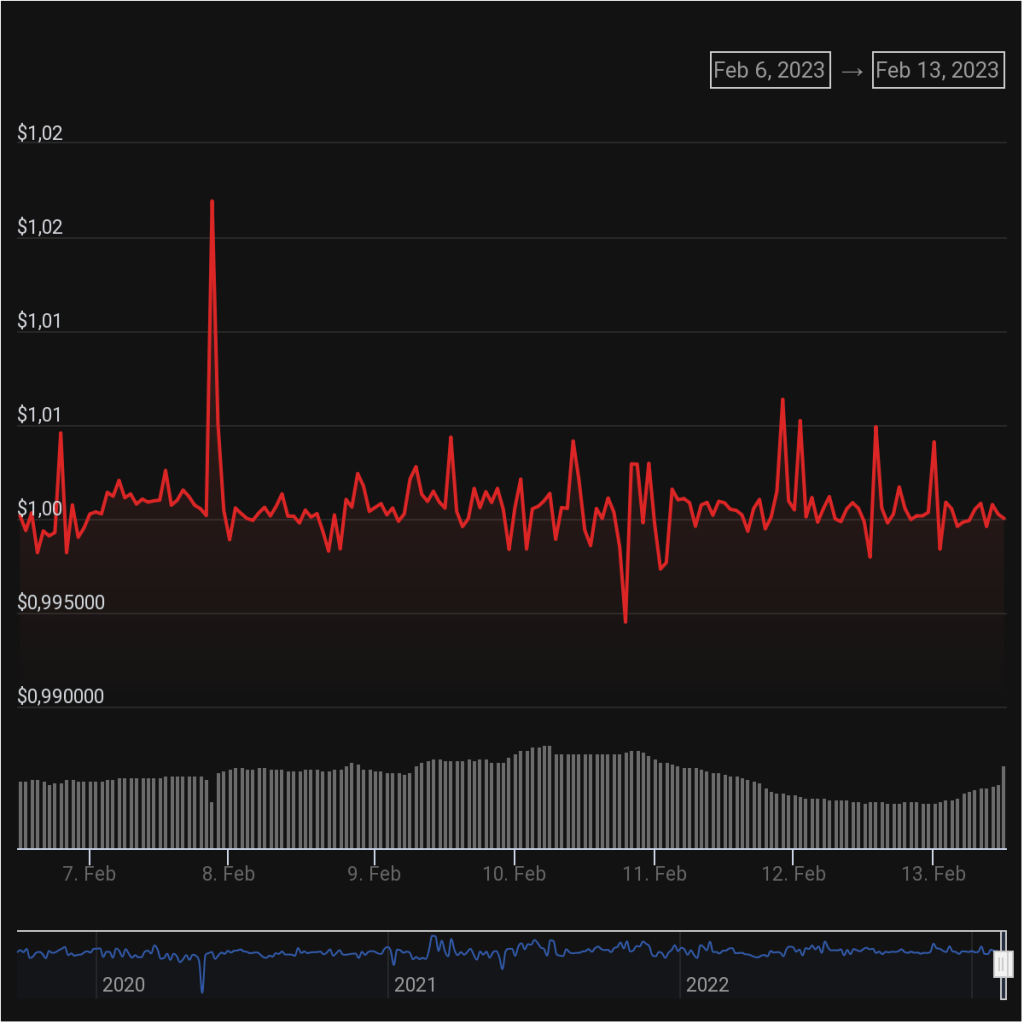Click the lowest price dip before 11. Feb

626,621
